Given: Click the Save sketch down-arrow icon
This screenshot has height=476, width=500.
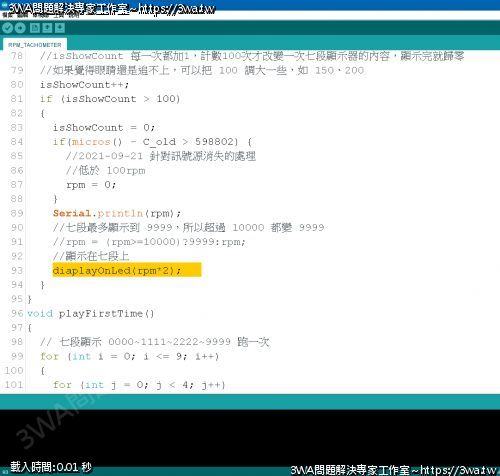Looking at the screenshot, I should point(60,28).
